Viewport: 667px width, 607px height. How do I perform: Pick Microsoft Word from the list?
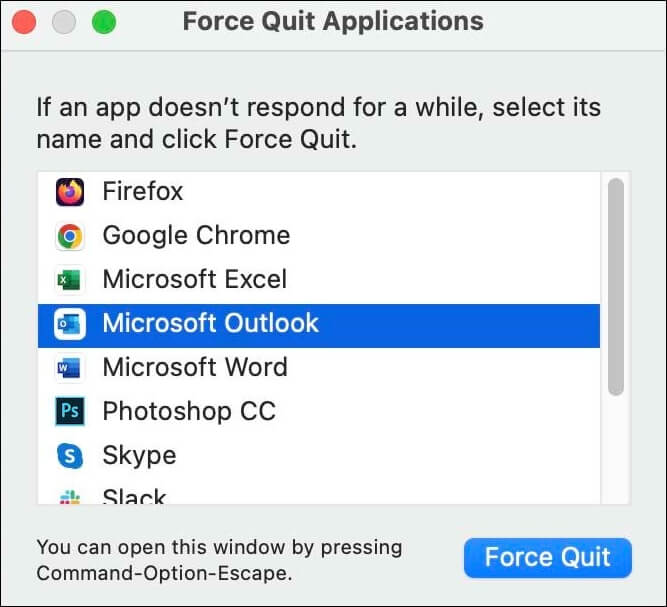coord(195,368)
